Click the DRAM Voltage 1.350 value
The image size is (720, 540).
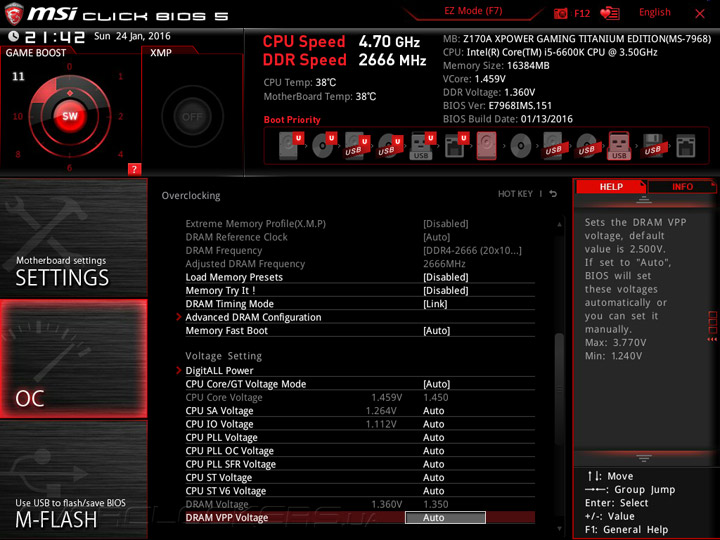[435, 504]
